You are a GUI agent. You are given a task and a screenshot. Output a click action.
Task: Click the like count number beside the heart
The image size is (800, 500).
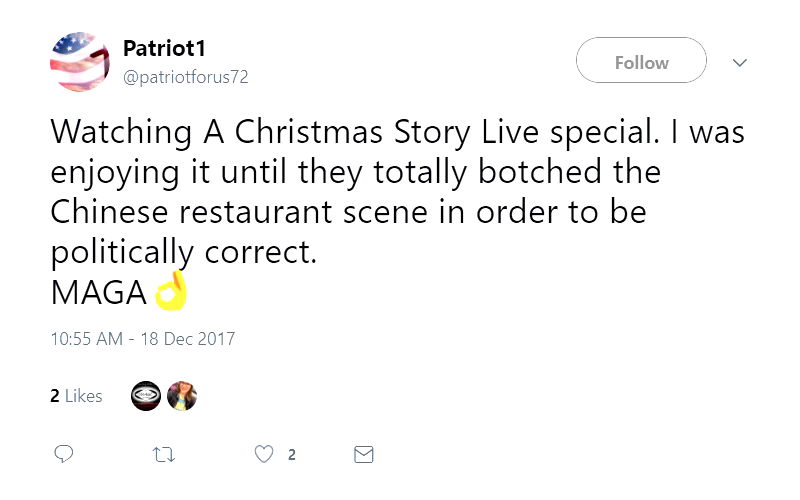tap(291, 455)
